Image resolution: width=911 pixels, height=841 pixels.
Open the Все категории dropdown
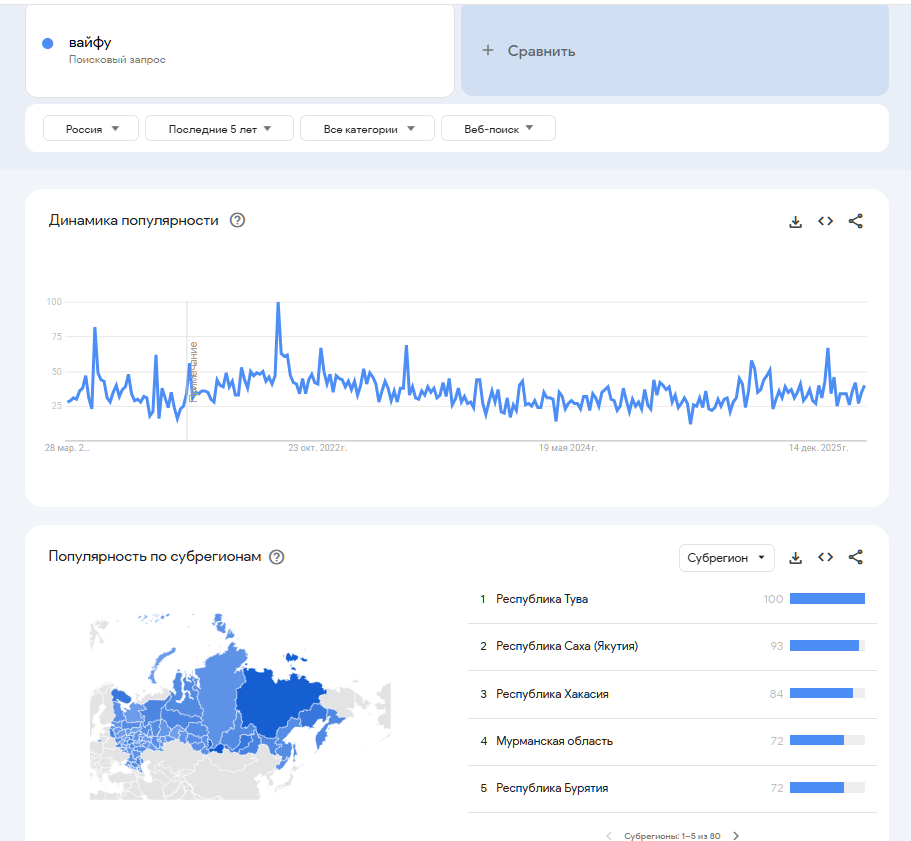coord(367,128)
